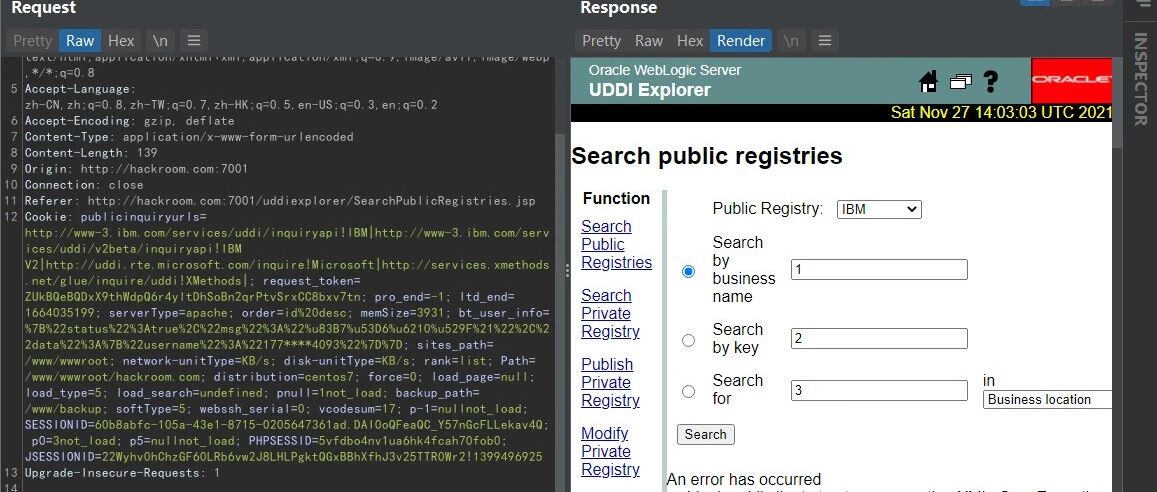The width and height of the screenshot is (1157, 492).
Task: Click the Content-Type header line
Action: click(189, 137)
